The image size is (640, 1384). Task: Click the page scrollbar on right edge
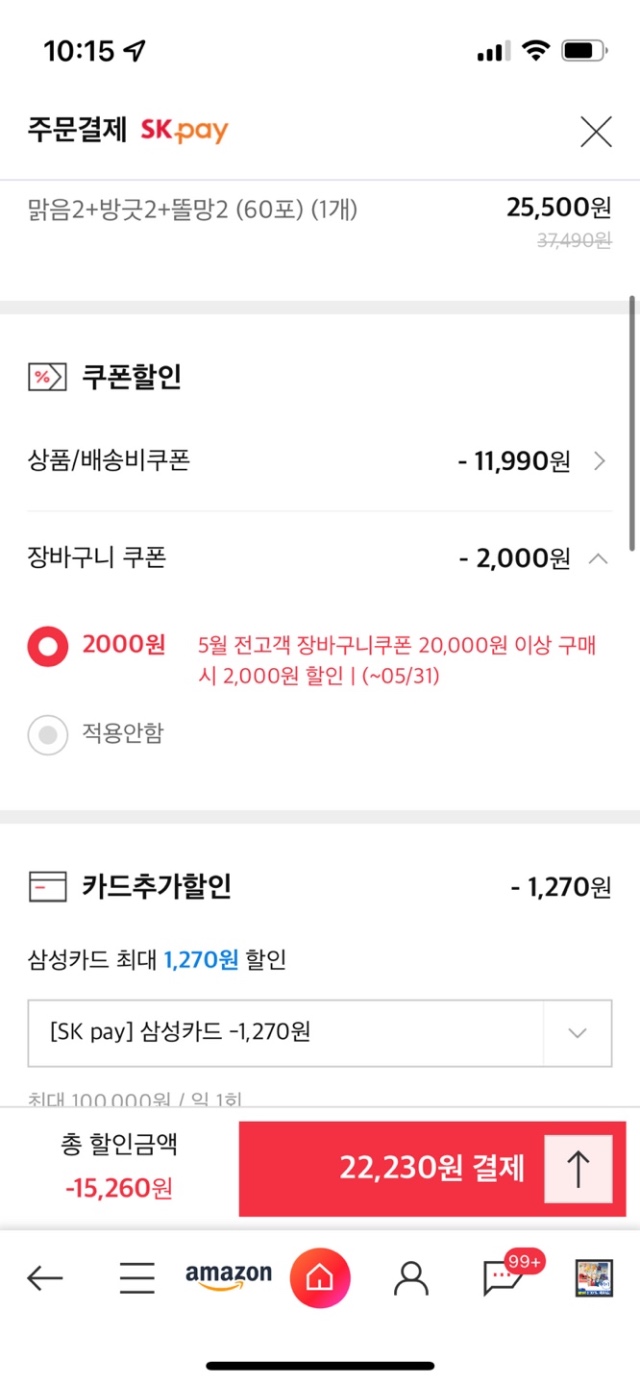pyautogui.click(x=633, y=422)
